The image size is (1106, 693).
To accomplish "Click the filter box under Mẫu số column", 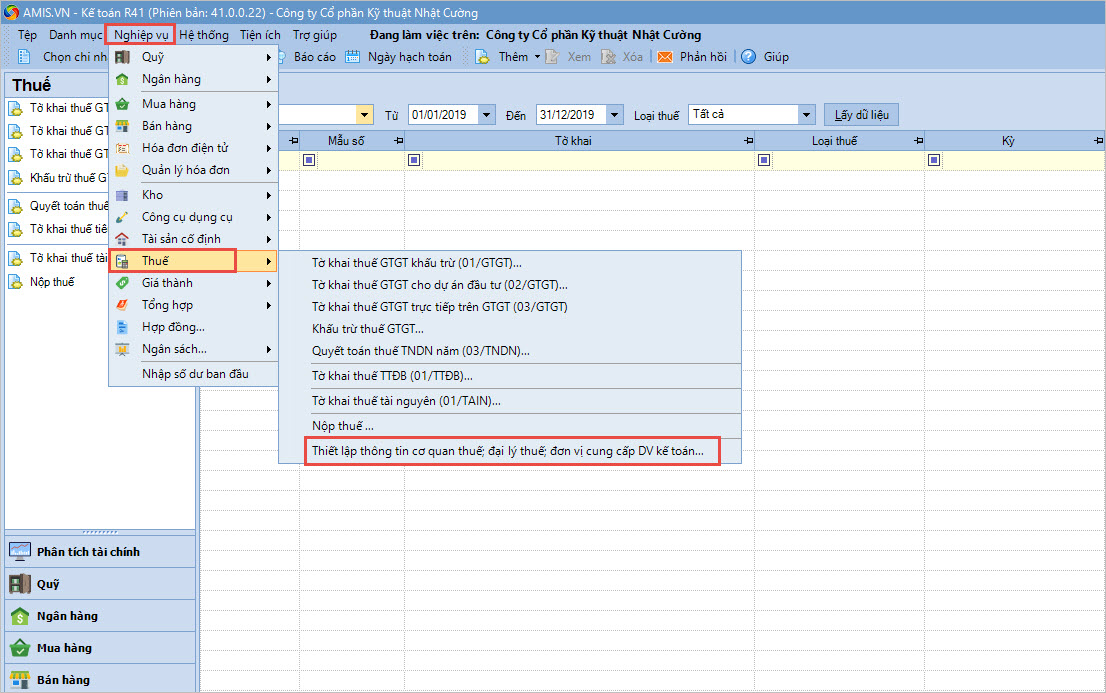I will pyautogui.click(x=309, y=160).
